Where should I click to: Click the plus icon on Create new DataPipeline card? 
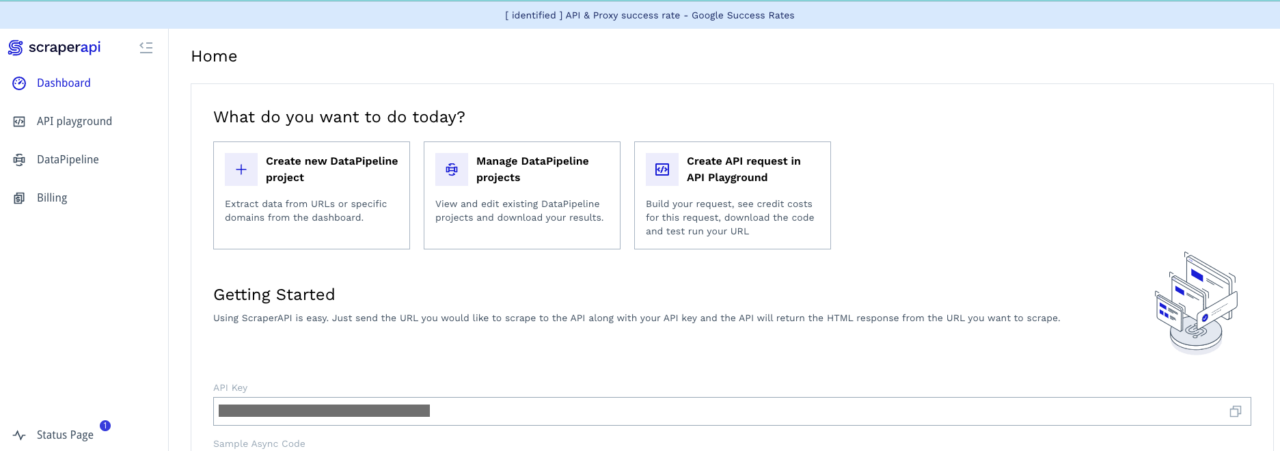tap(241, 170)
